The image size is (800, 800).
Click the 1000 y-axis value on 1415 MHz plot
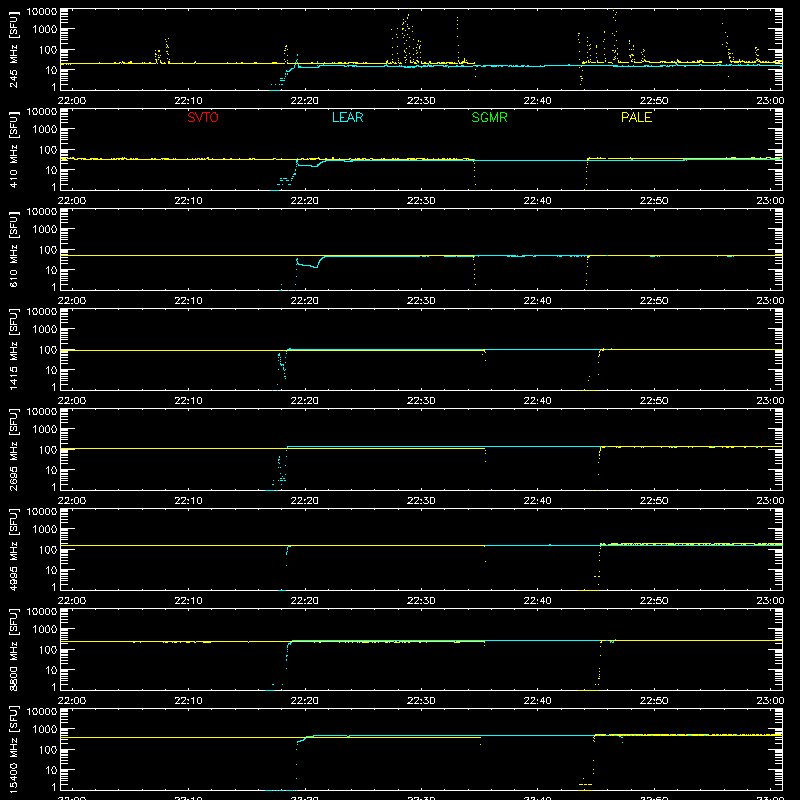45,330
